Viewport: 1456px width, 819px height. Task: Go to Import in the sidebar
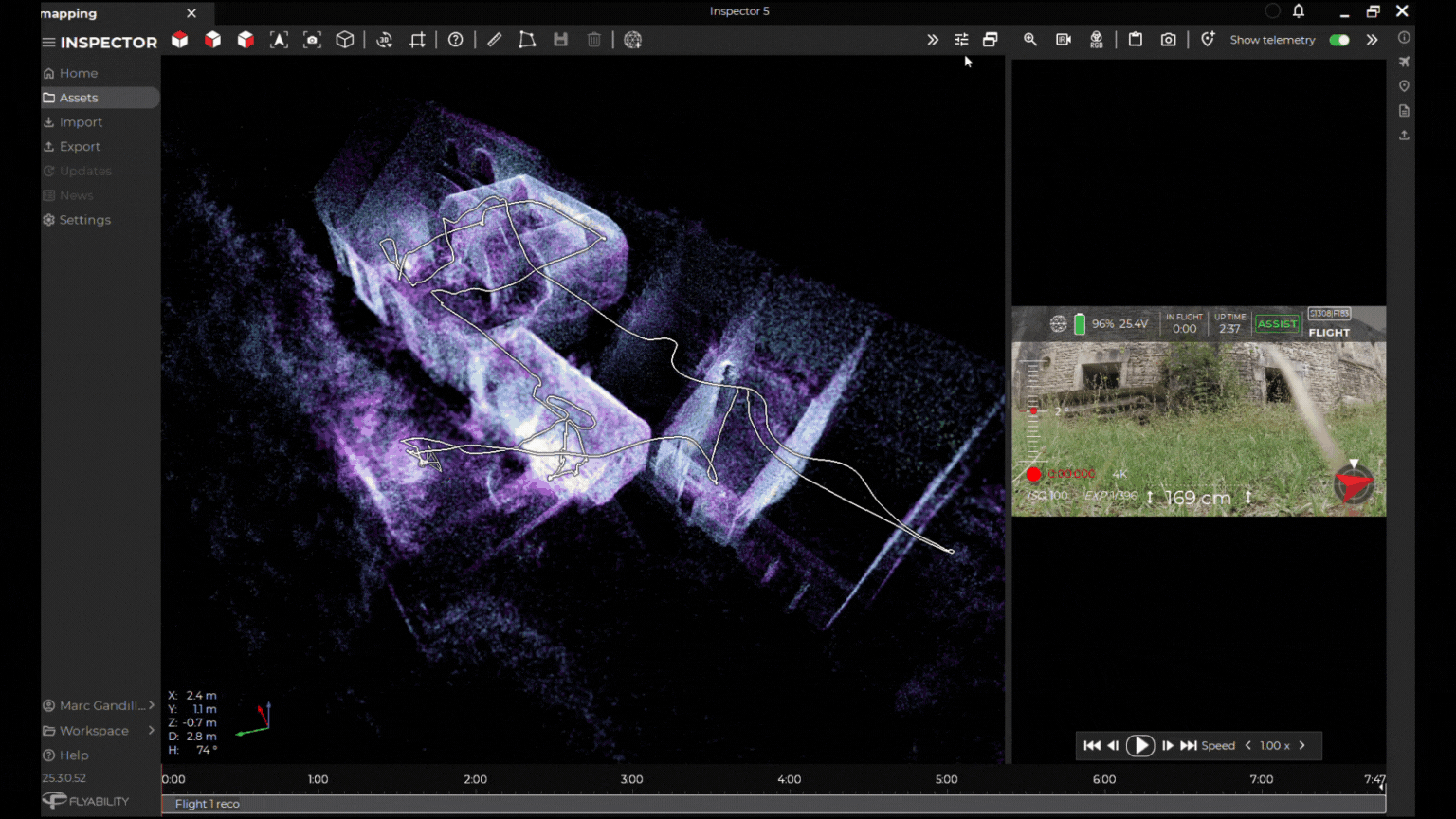(x=81, y=122)
